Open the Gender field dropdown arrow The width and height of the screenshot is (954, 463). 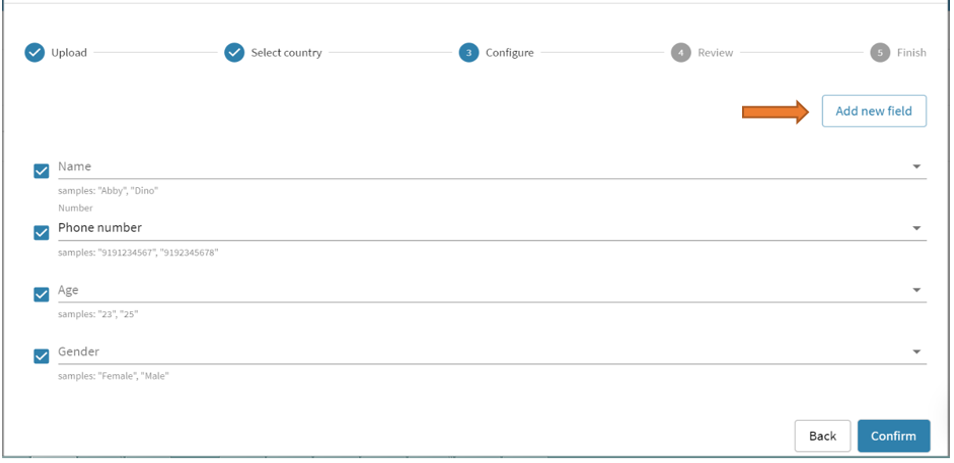(x=916, y=353)
